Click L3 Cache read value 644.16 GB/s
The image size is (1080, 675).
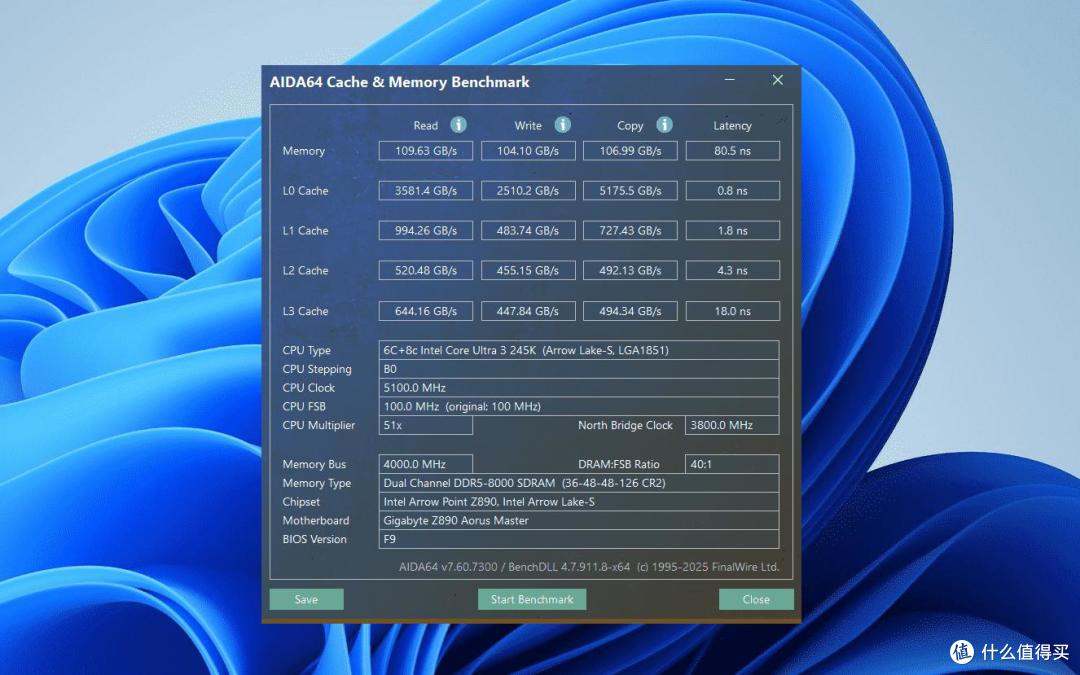coord(426,311)
